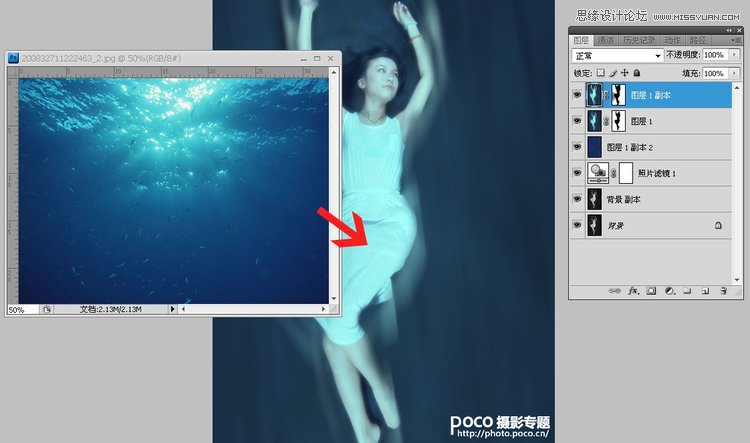Click vertical scroll up arrow in document window
This screenshot has width=750, height=443.
coord(334,72)
